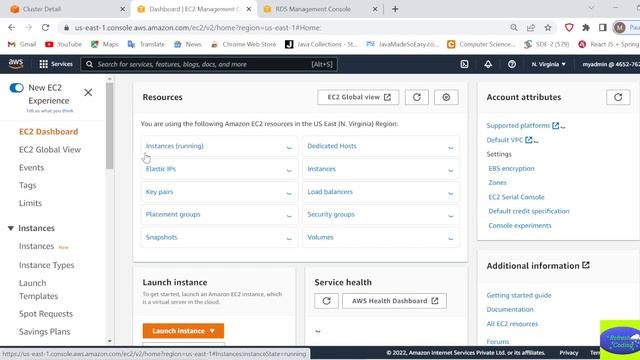Open the myadmin account menu
The width and height of the screenshot is (640, 360).
[611, 64]
